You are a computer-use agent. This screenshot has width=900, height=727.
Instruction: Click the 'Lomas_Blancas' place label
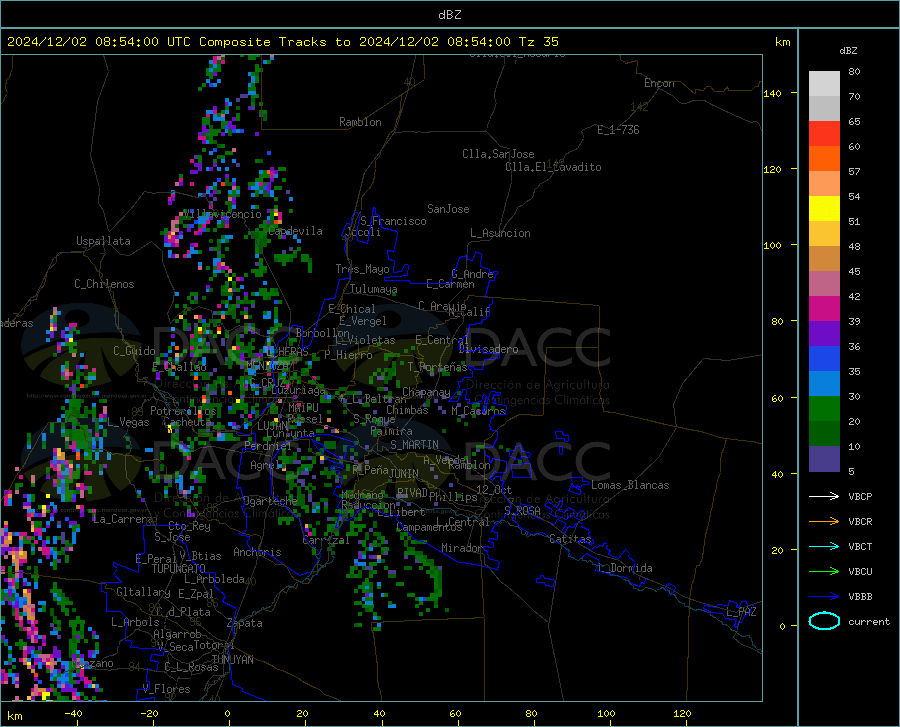pos(630,485)
